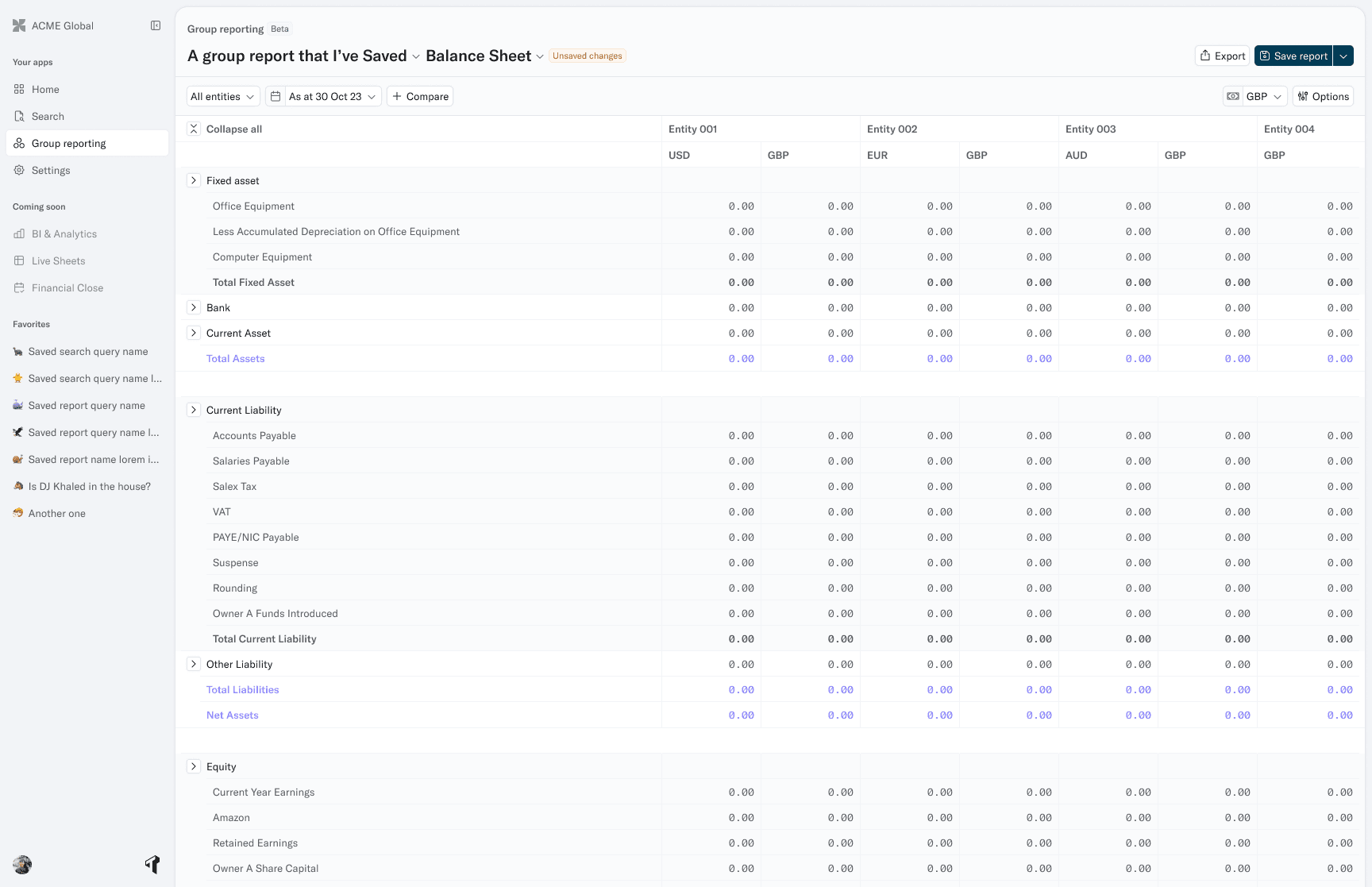This screenshot has height=887, width=1372.
Task: Click the user avatar at bottom left
Action: point(22,865)
